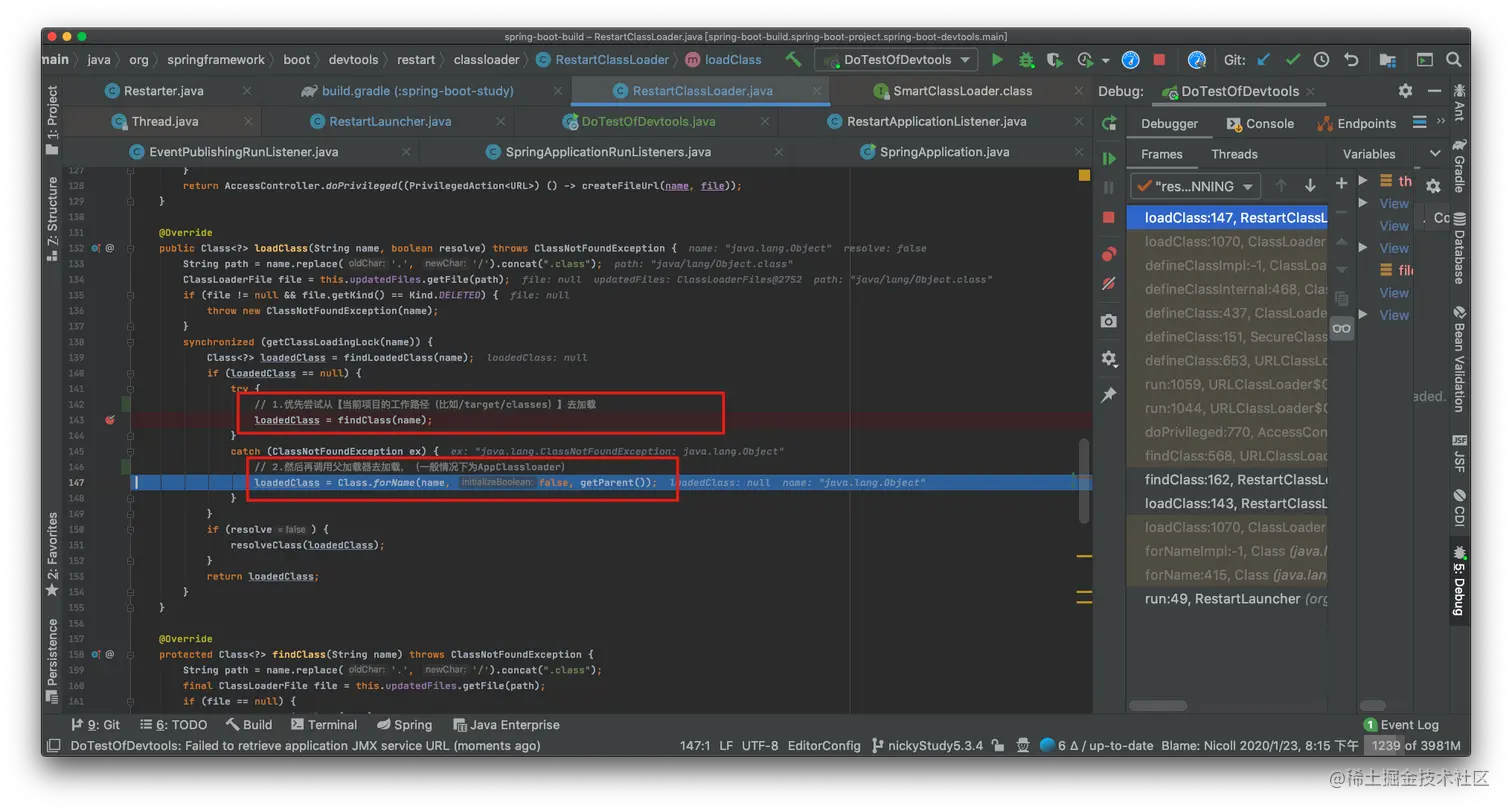The width and height of the screenshot is (1512, 811).
Task: Toggle the Show Watches glasses button
Action: point(1342,328)
